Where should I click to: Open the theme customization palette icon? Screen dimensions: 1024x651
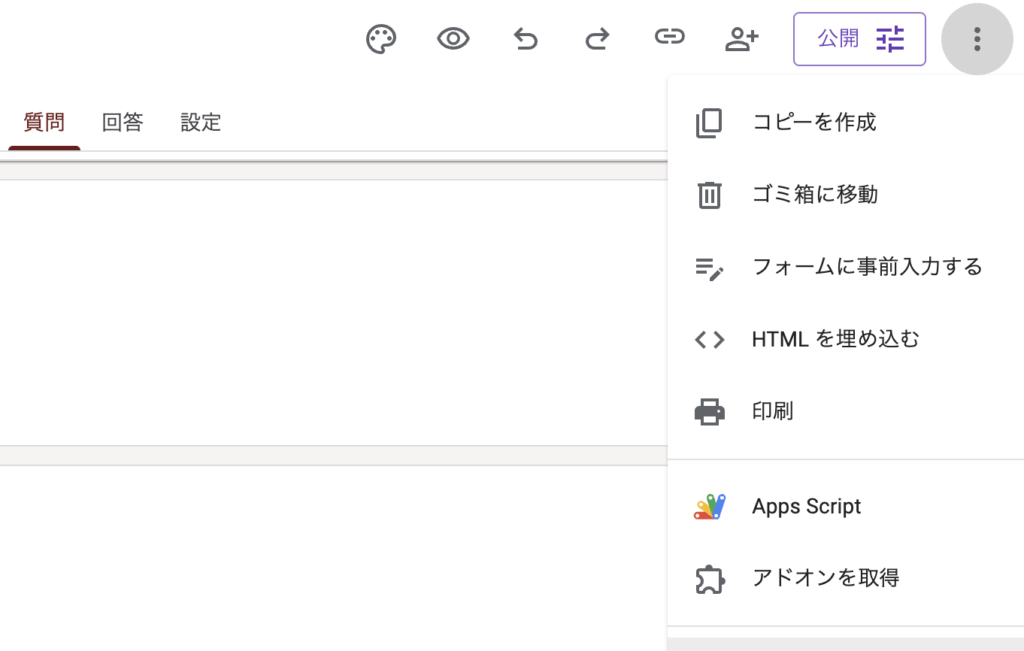[381, 39]
